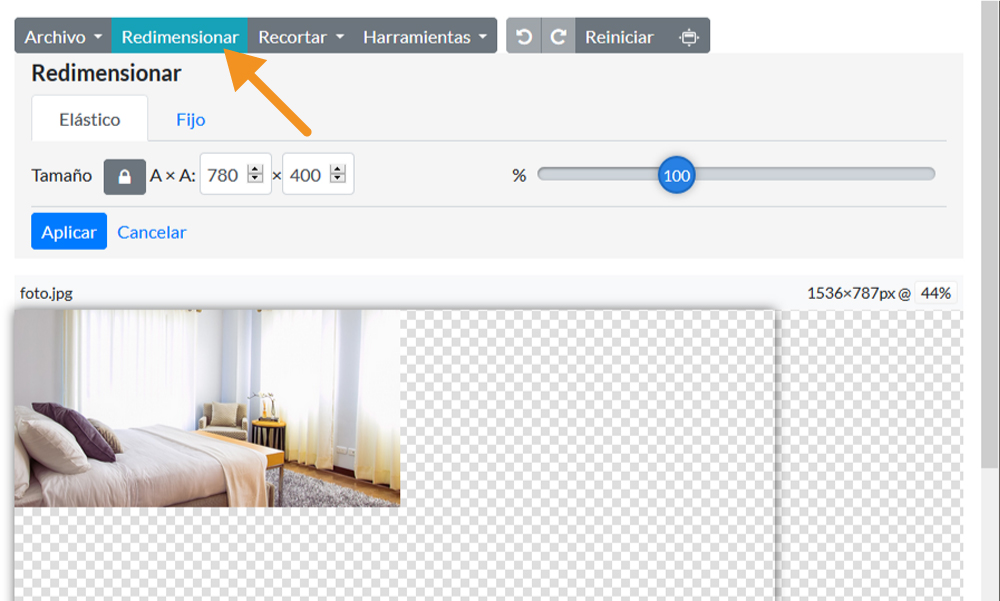
Task: Click the Cancelar link
Action: [x=152, y=232]
